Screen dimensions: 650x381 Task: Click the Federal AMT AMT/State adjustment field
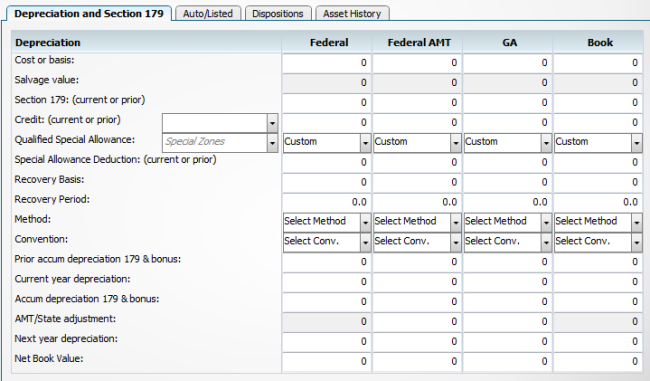point(417,322)
